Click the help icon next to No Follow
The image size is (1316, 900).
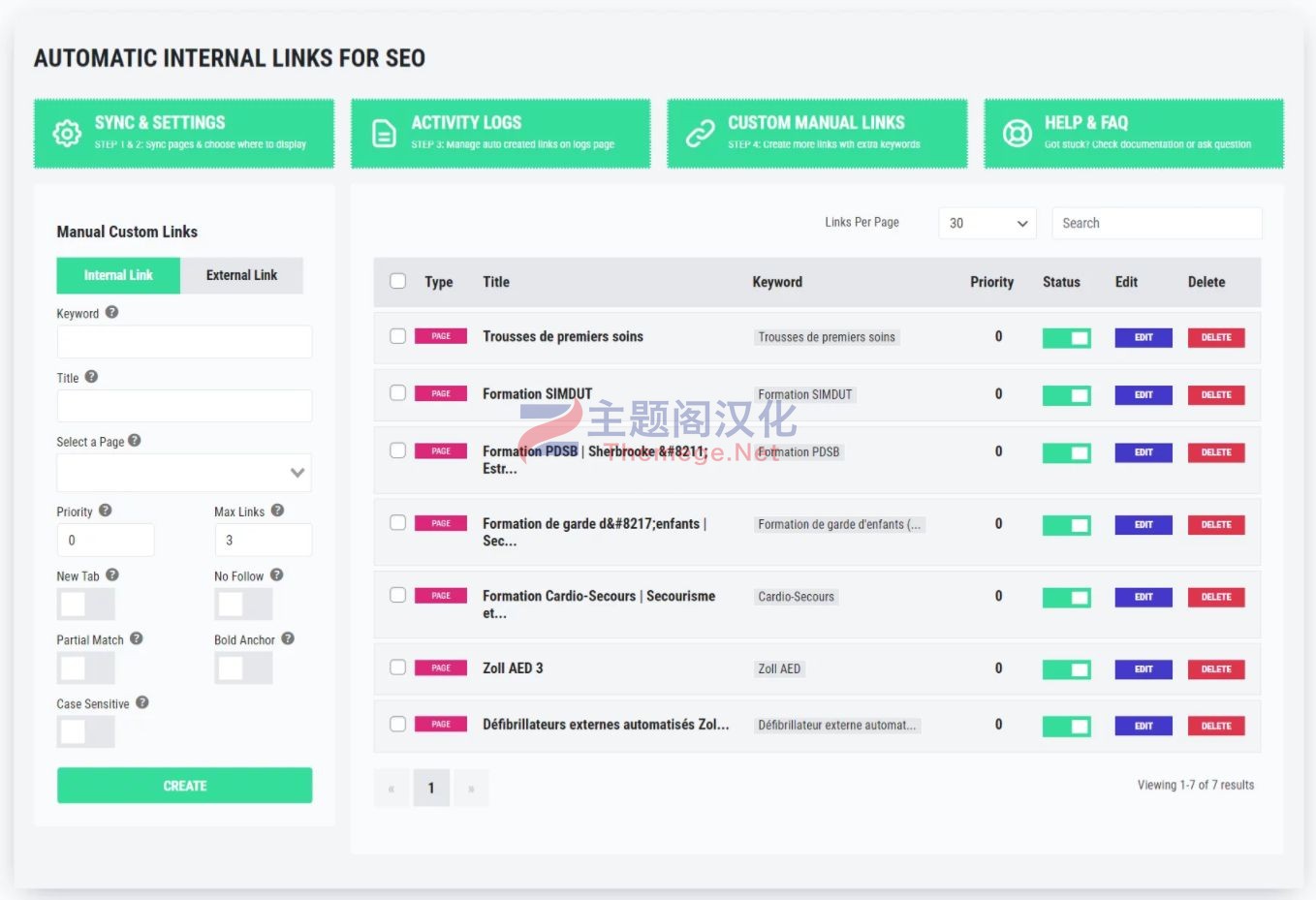pyautogui.click(x=276, y=574)
